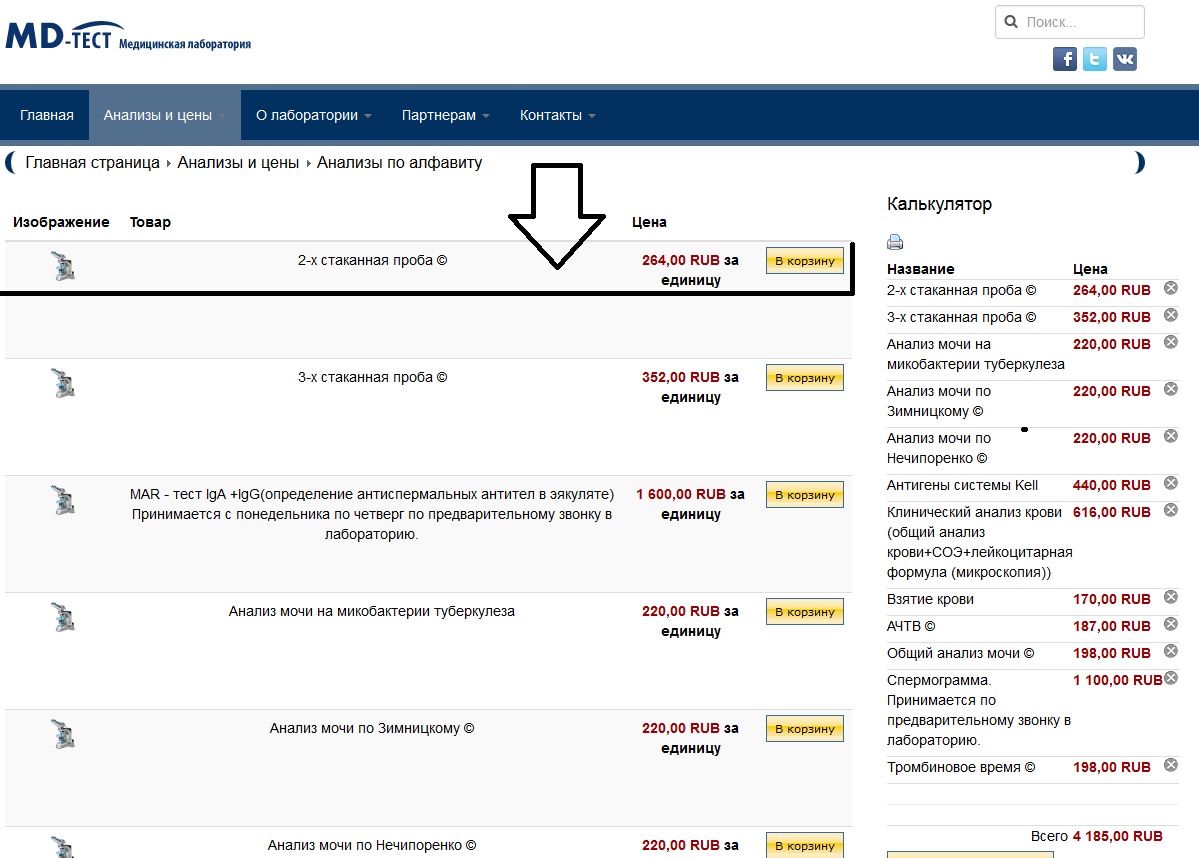Open Главная страница breadcrumb link

coord(93,163)
